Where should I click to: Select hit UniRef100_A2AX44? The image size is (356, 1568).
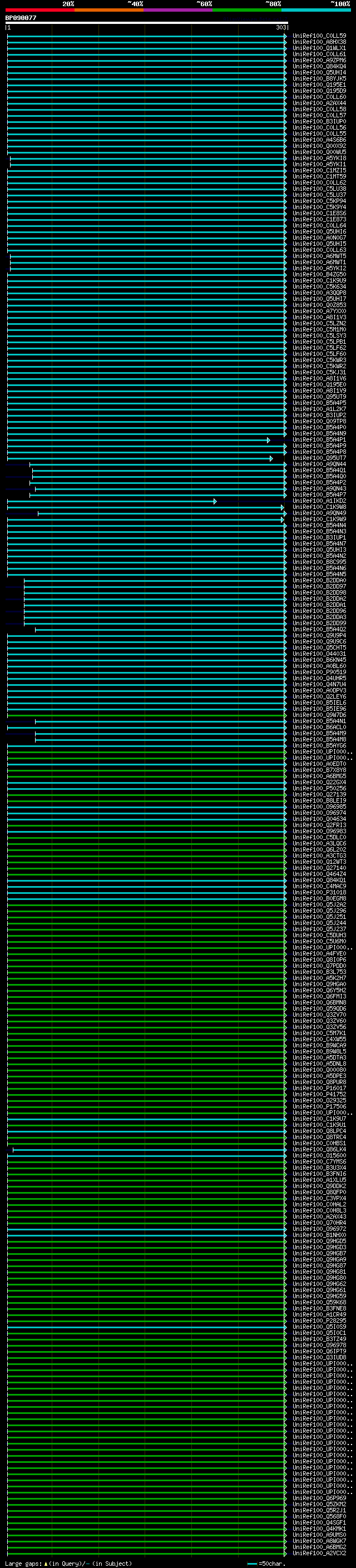point(319,103)
